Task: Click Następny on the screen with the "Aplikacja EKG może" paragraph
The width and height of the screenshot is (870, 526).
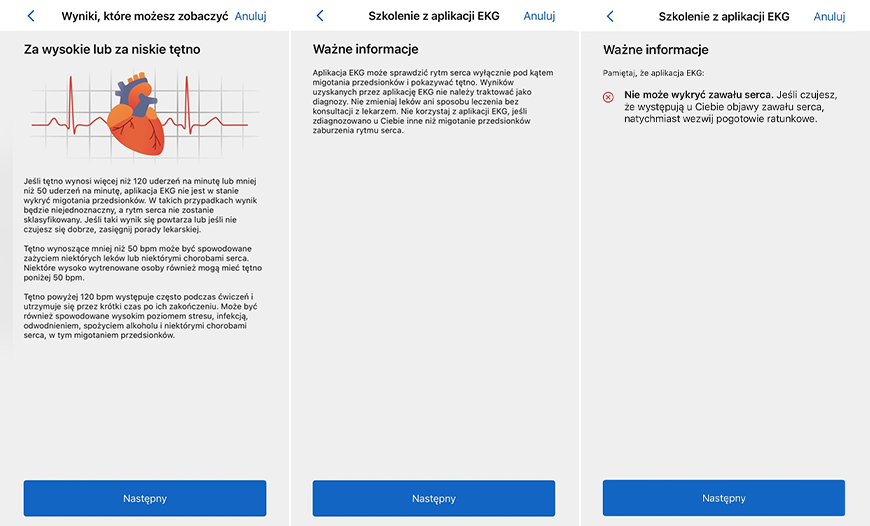Action: point(434,498)
